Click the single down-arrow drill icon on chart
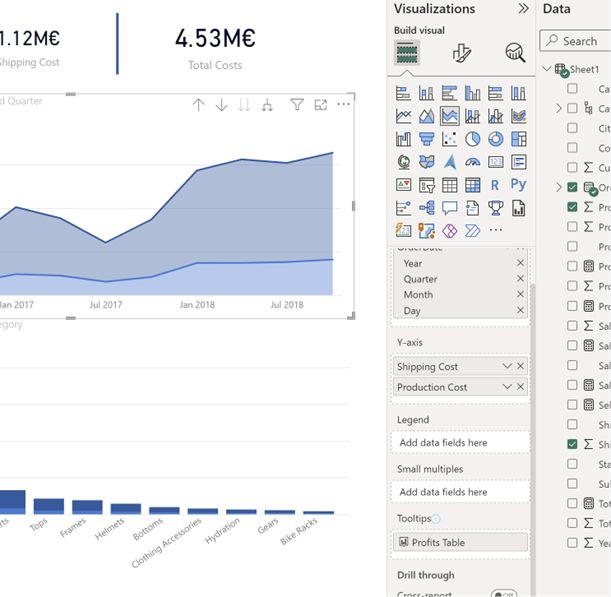 221,105
